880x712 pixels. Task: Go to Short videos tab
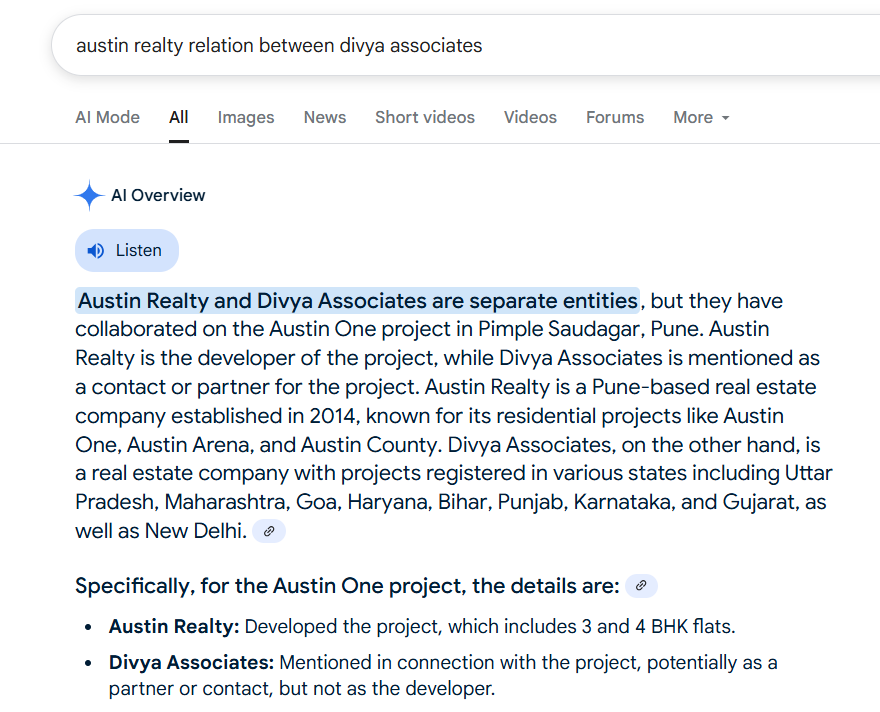click(x=425, y=117)
